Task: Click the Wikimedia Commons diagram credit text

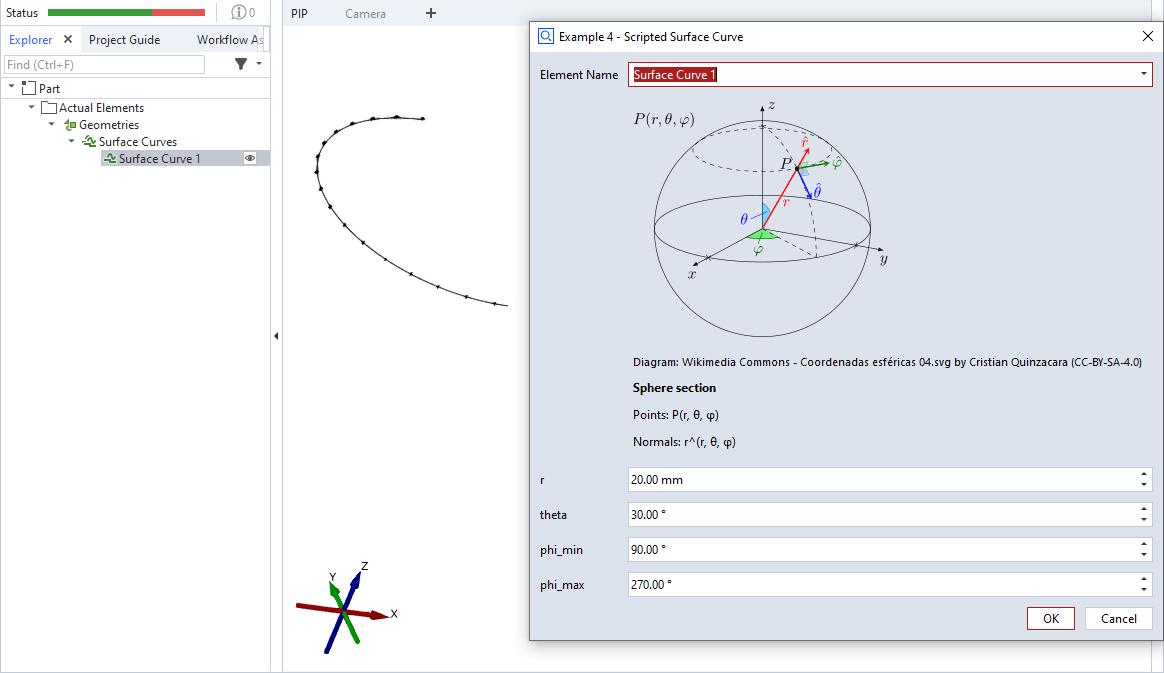Action: [887, 362]
